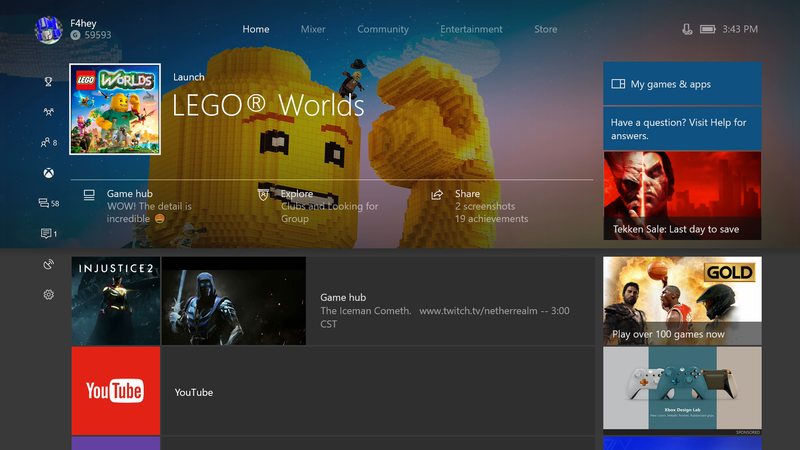The width and height of the screenshot is (800, 450).
Task: Click the 3:43 PM clock
Action: (740, 30)
